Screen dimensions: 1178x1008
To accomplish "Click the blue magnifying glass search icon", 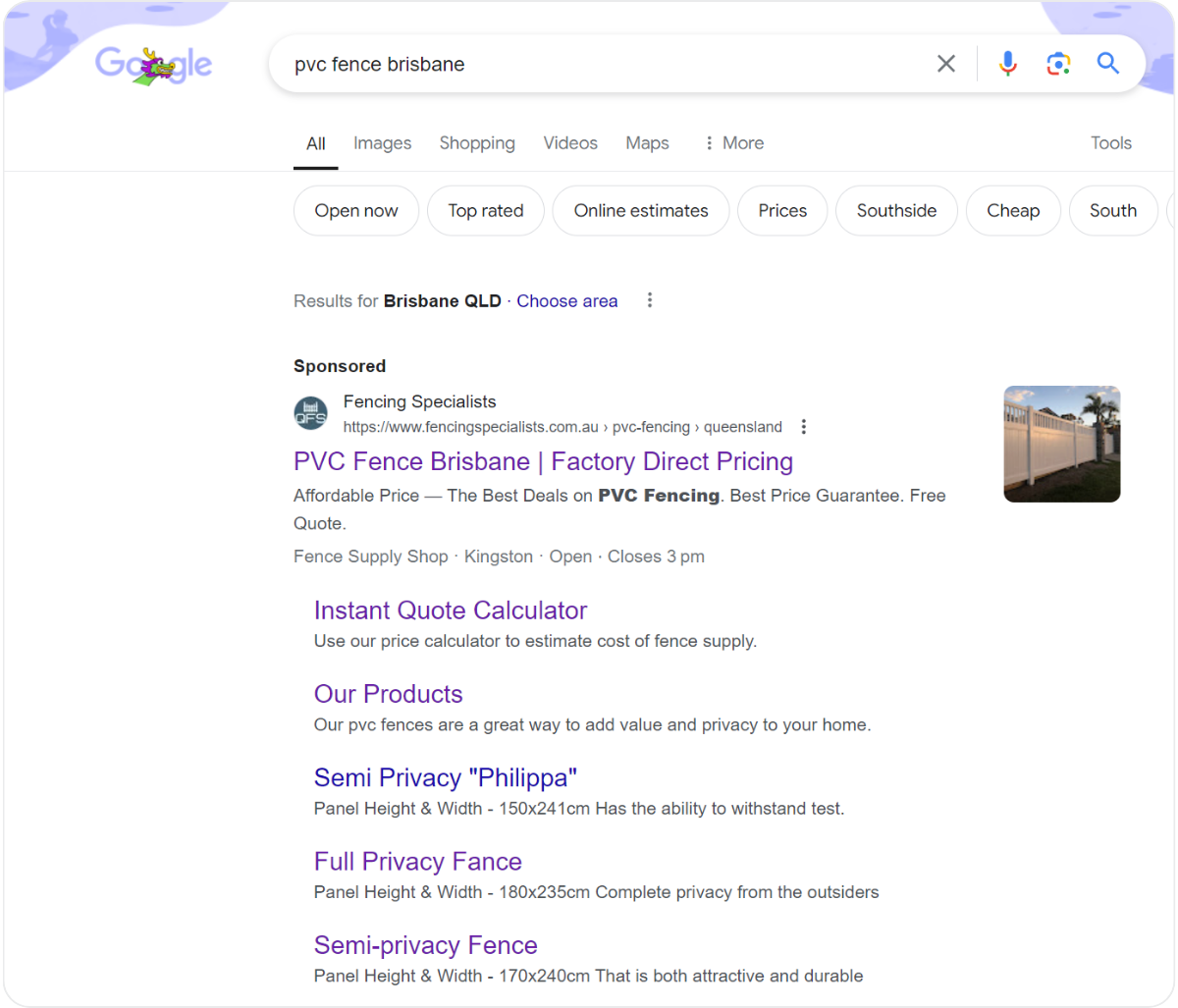I will 1108,64.
